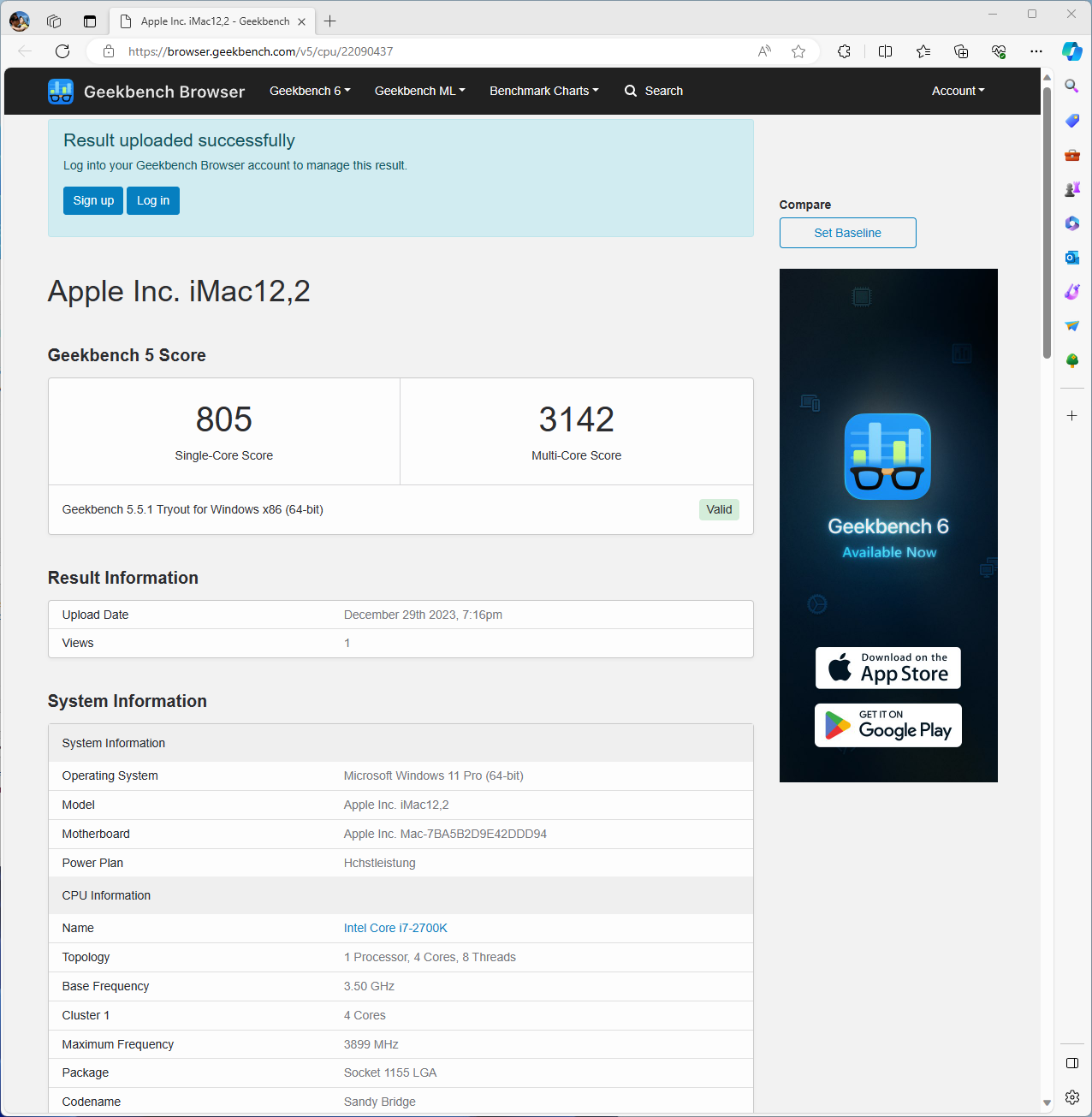Open the Intel Core i7-2700K link
The height and width of the screenshot is (1117, 1092).
click(x=395, y=928)
